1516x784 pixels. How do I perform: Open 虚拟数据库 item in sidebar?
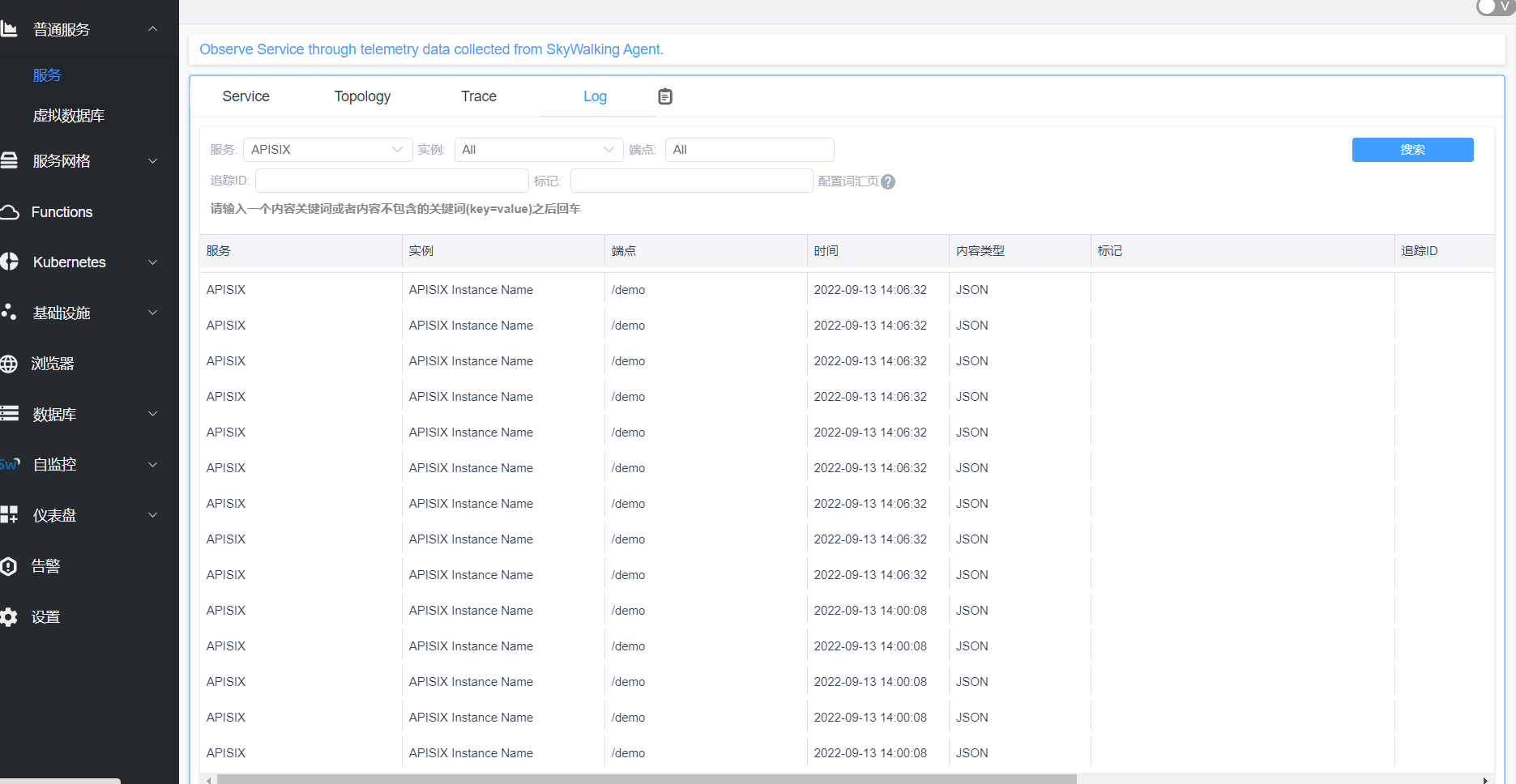[69, 116]
